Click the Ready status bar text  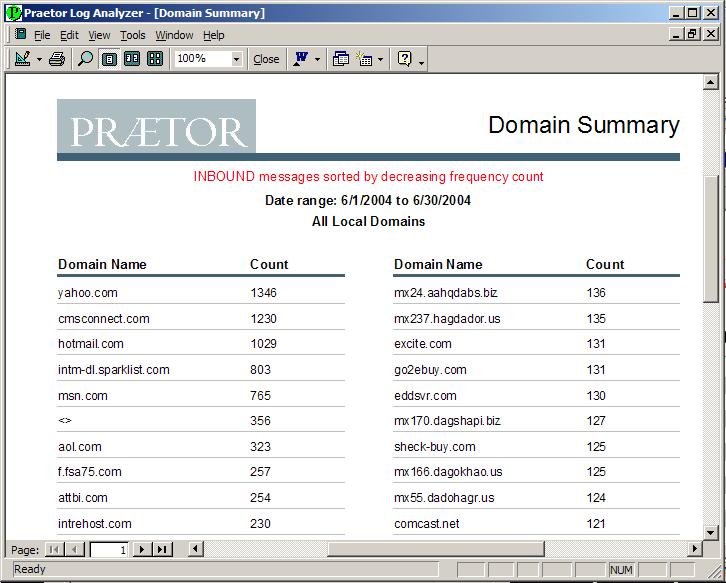30,569
